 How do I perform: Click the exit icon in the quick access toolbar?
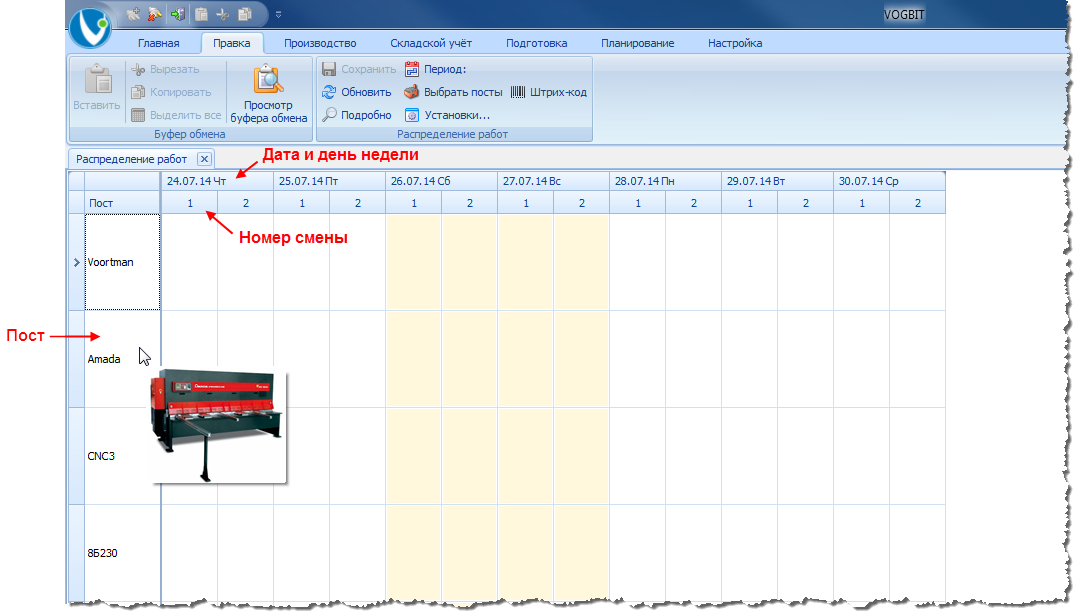(178, 15)
